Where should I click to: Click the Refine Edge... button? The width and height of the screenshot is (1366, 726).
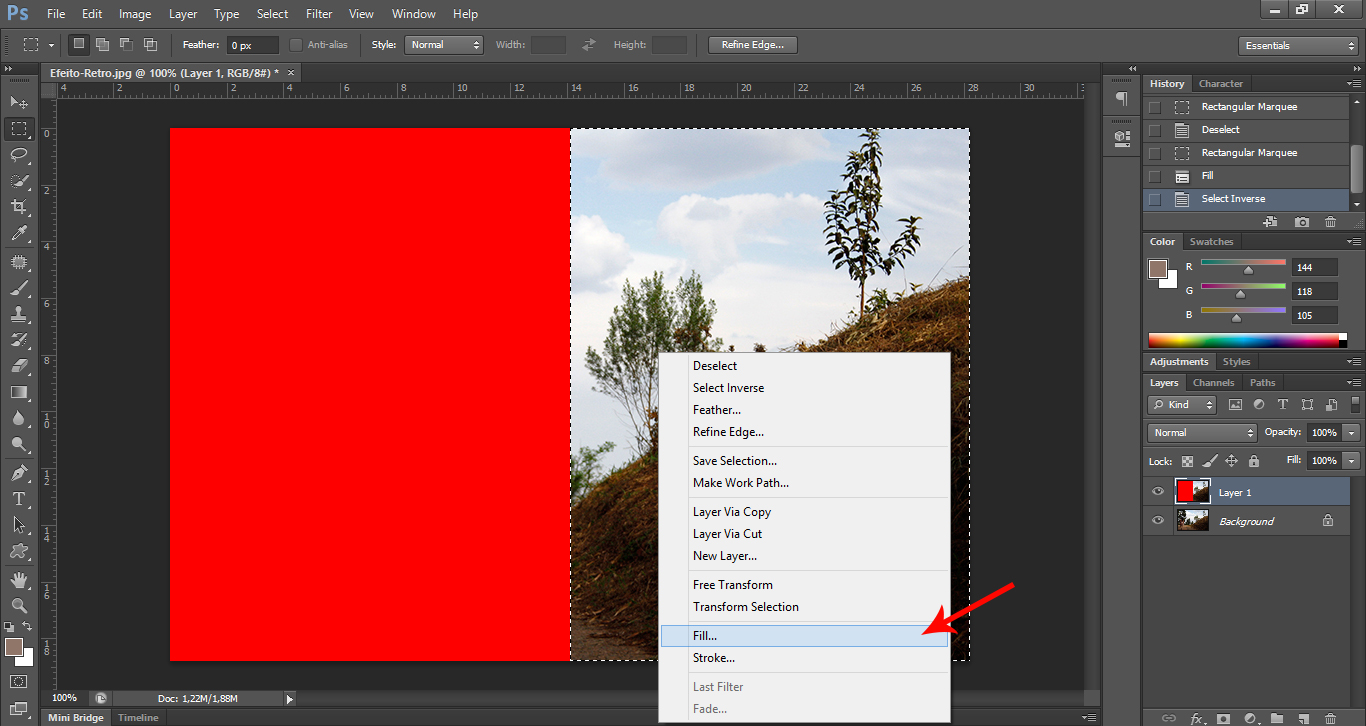753,45
